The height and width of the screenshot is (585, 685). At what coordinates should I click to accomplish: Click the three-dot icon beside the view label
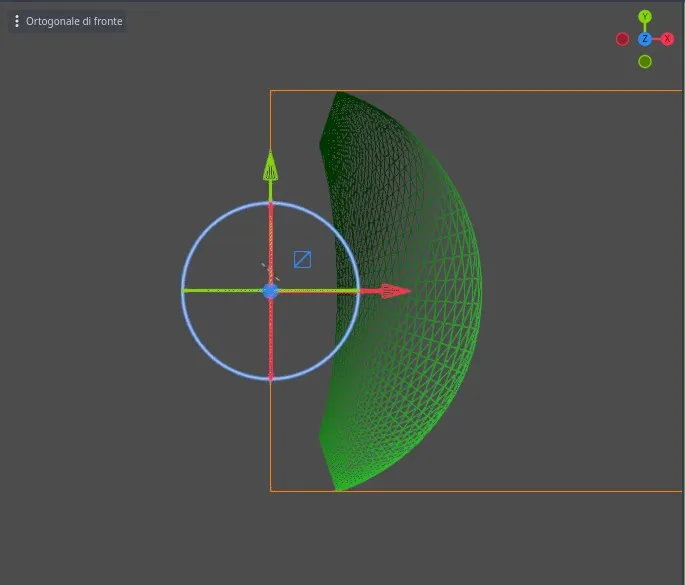[17, 21]
